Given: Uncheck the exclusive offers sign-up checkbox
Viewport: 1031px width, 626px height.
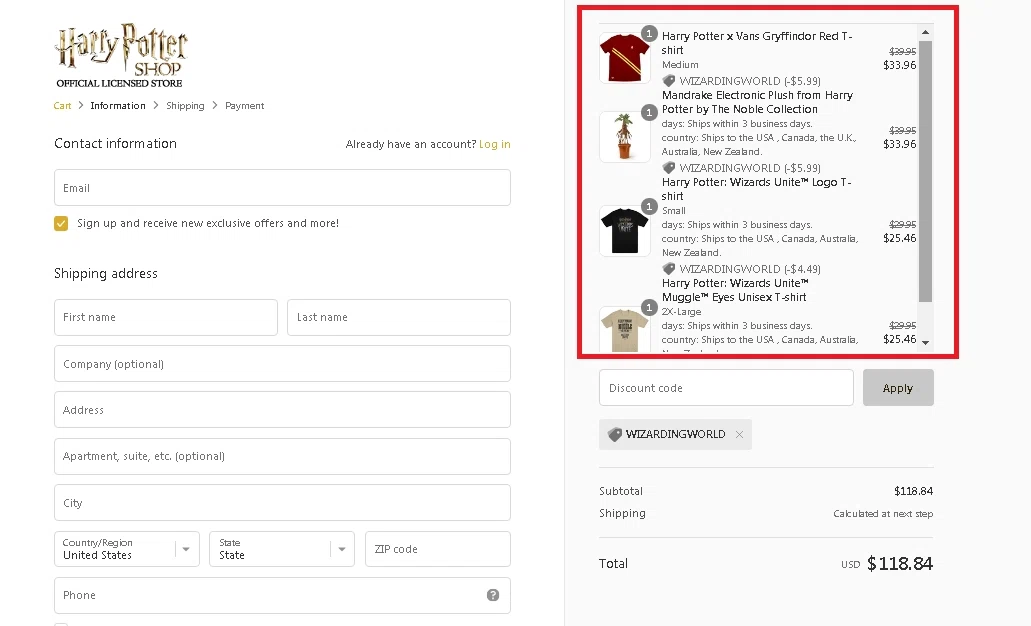Looking at the screenshot, I should point(61,224).
